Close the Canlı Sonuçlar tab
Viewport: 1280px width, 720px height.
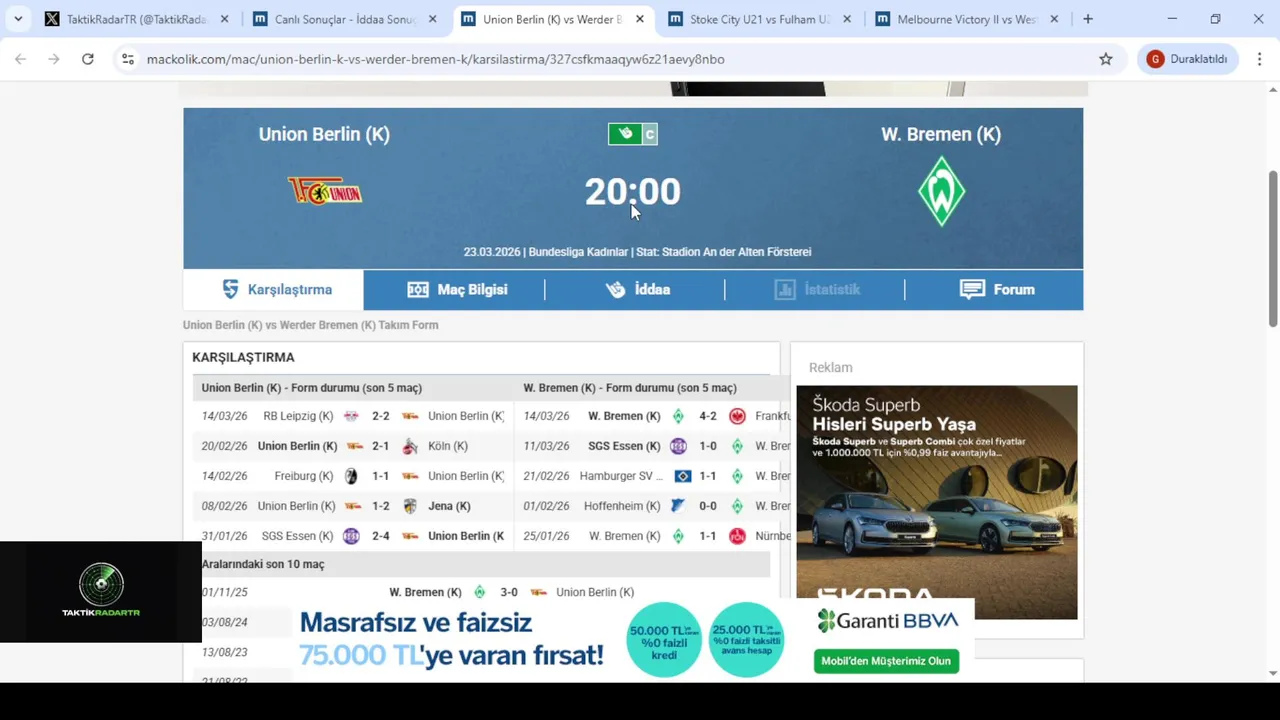pyautogui.click(x=432, y=19)
